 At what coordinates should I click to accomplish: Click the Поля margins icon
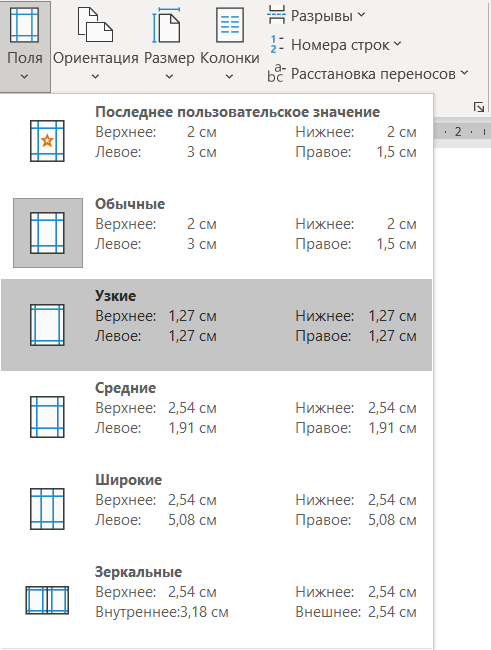click(x=24, y=25)
